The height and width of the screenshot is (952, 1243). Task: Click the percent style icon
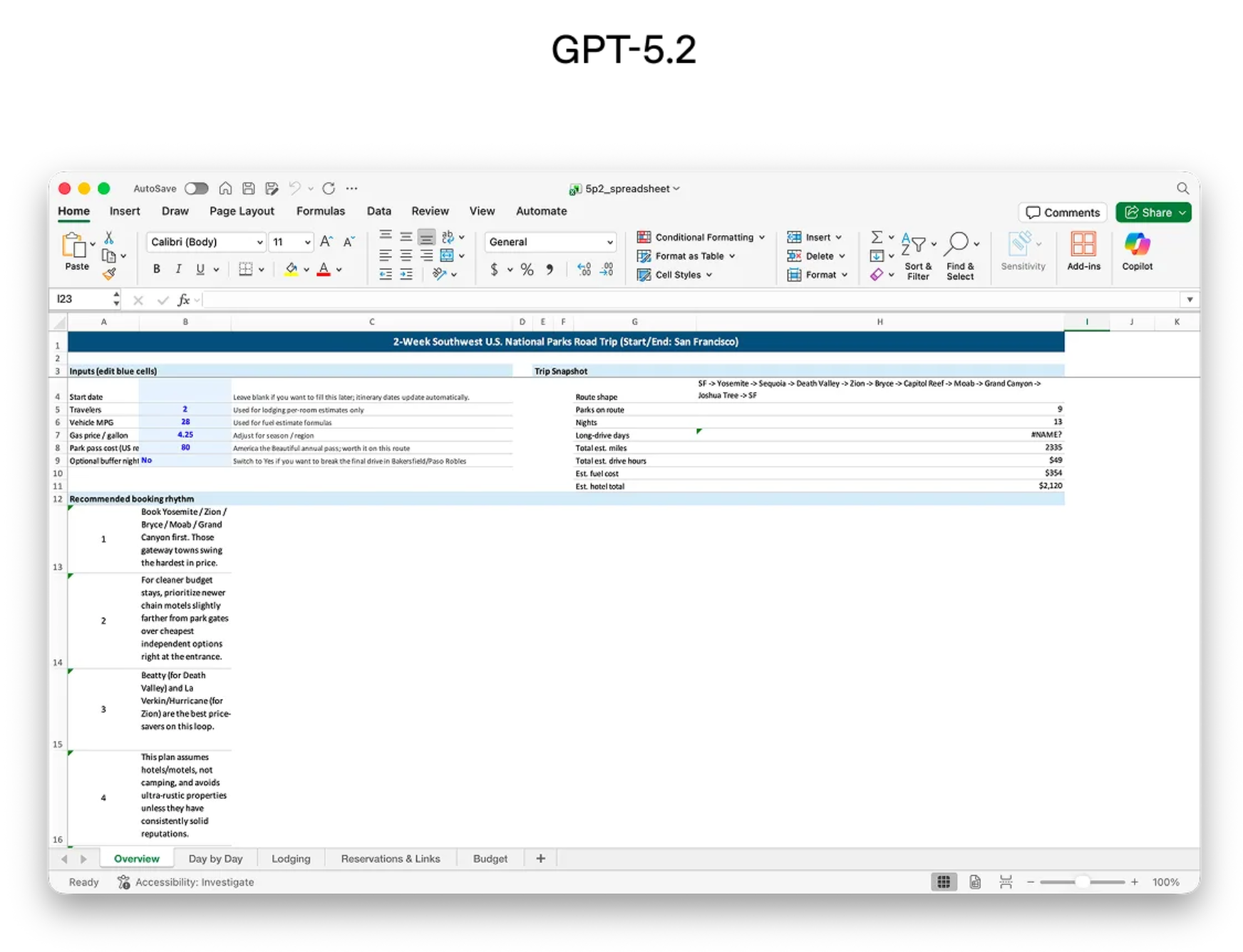tap(527, 269)
